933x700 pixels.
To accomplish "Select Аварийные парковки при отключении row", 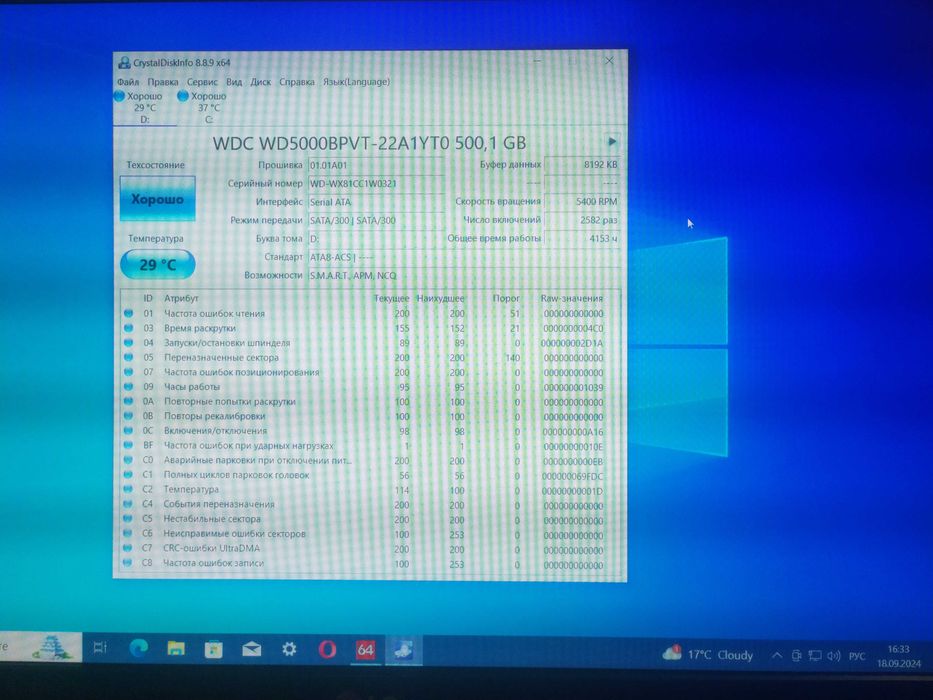I will pos(368,460).
